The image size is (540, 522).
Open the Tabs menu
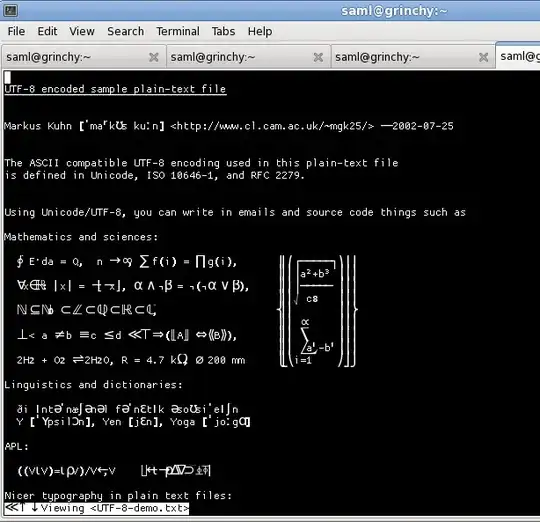[223, 31]
